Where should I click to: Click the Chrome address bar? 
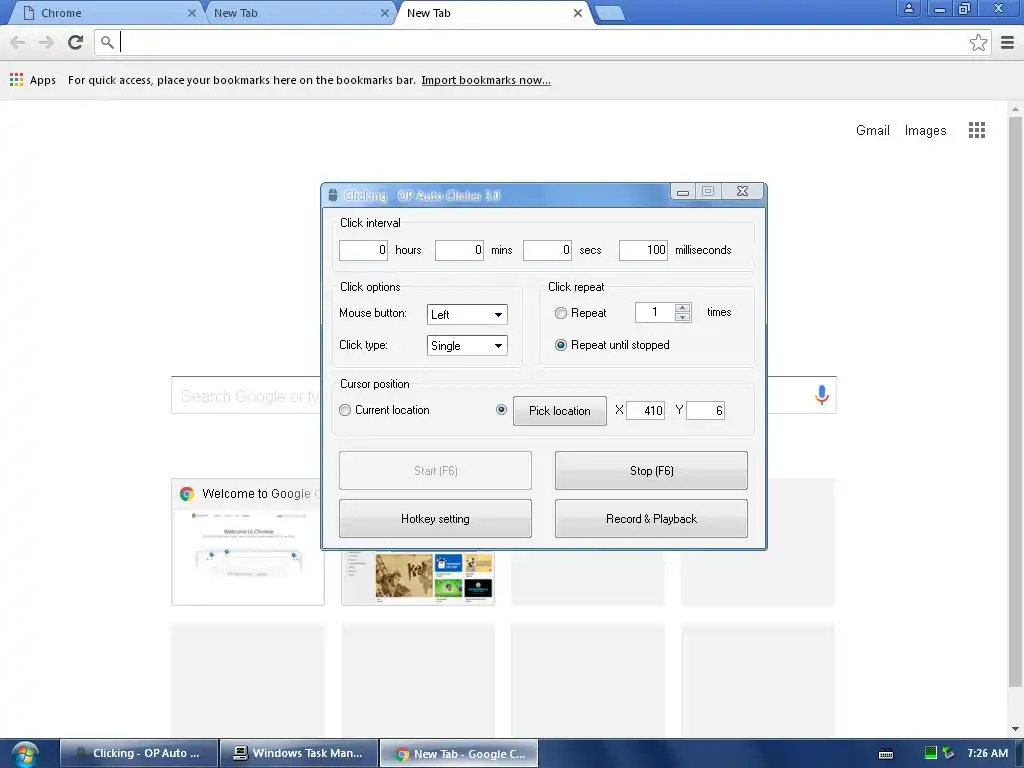point(542,42)
